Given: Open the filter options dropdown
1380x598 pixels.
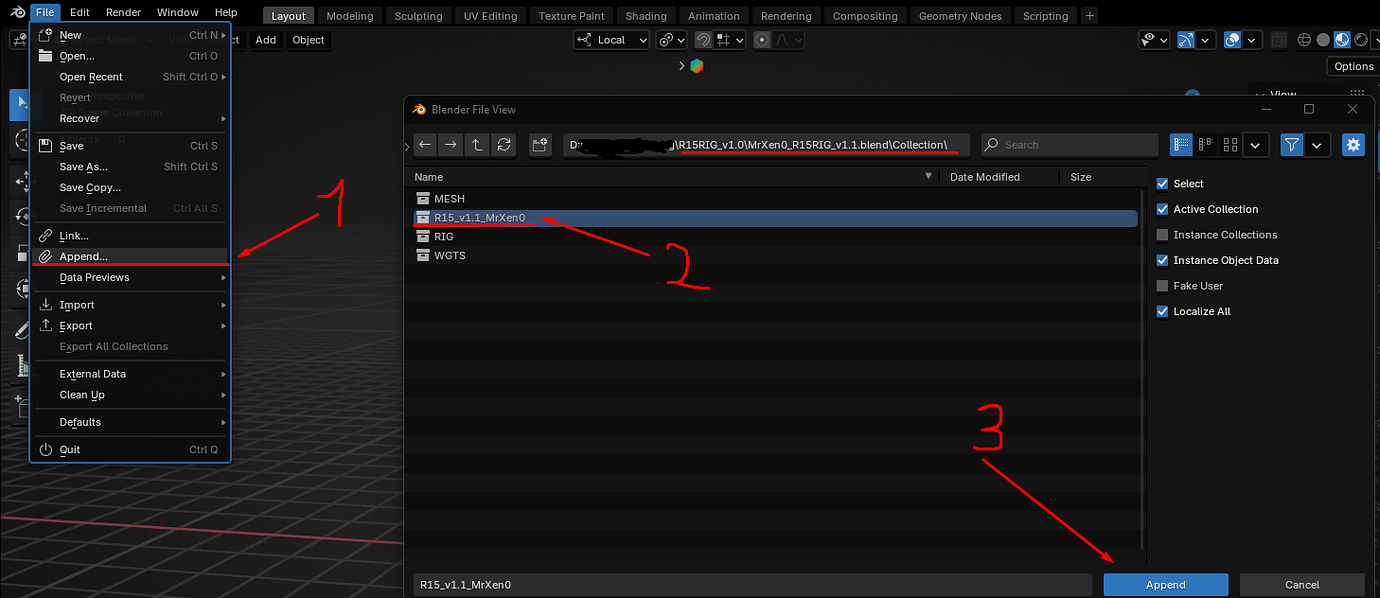Looking at the screenshot, I should click(x=1317, y=145).
